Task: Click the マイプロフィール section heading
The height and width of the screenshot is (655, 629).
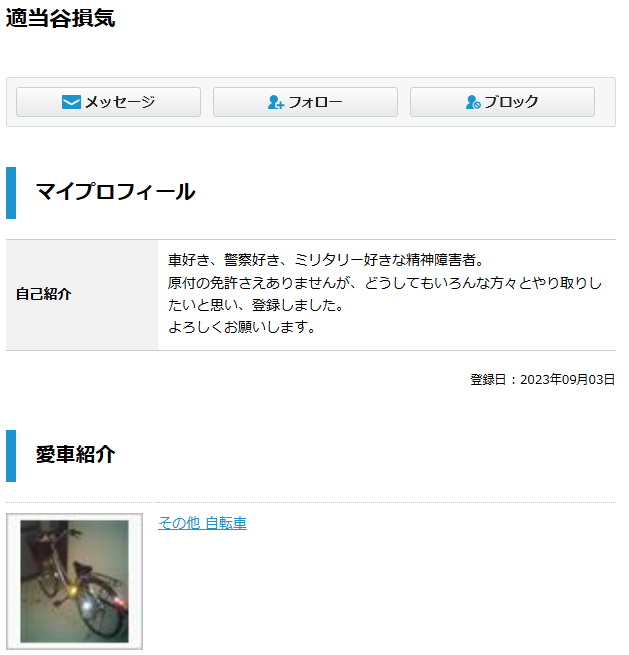Action: coord(115,192)
